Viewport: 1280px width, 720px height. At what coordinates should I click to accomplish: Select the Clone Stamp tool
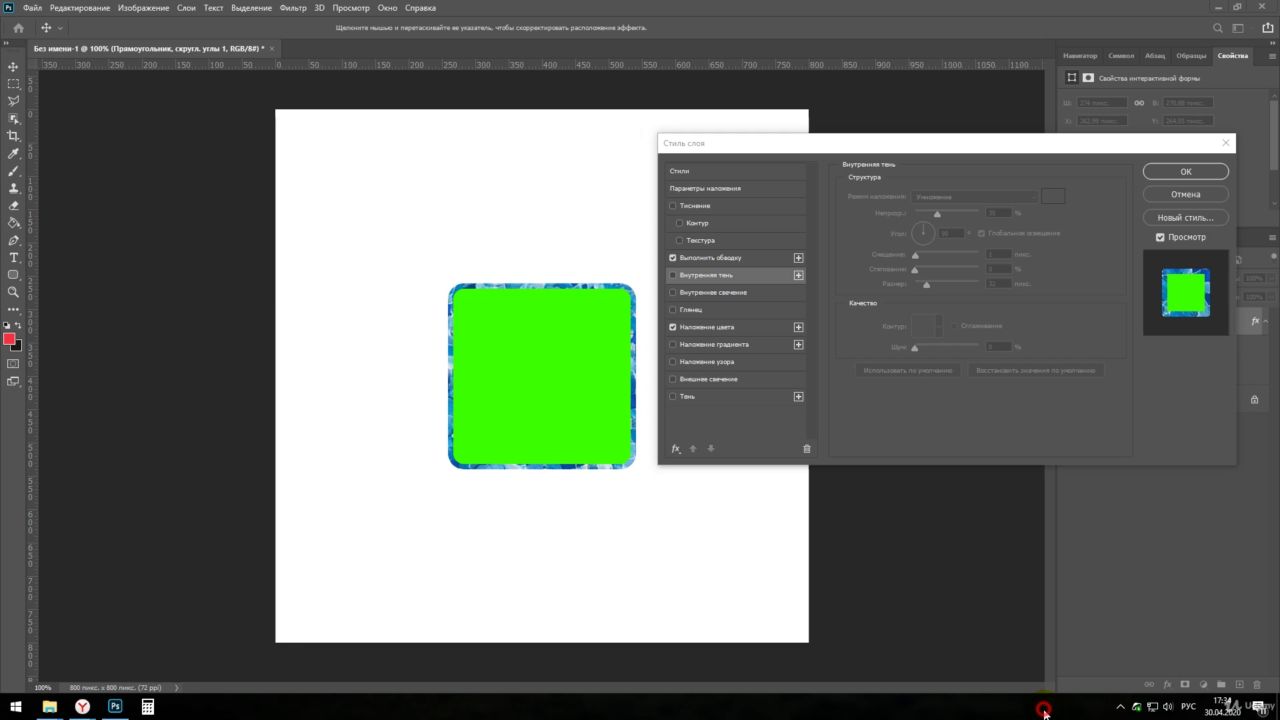(x=13, y=188)
